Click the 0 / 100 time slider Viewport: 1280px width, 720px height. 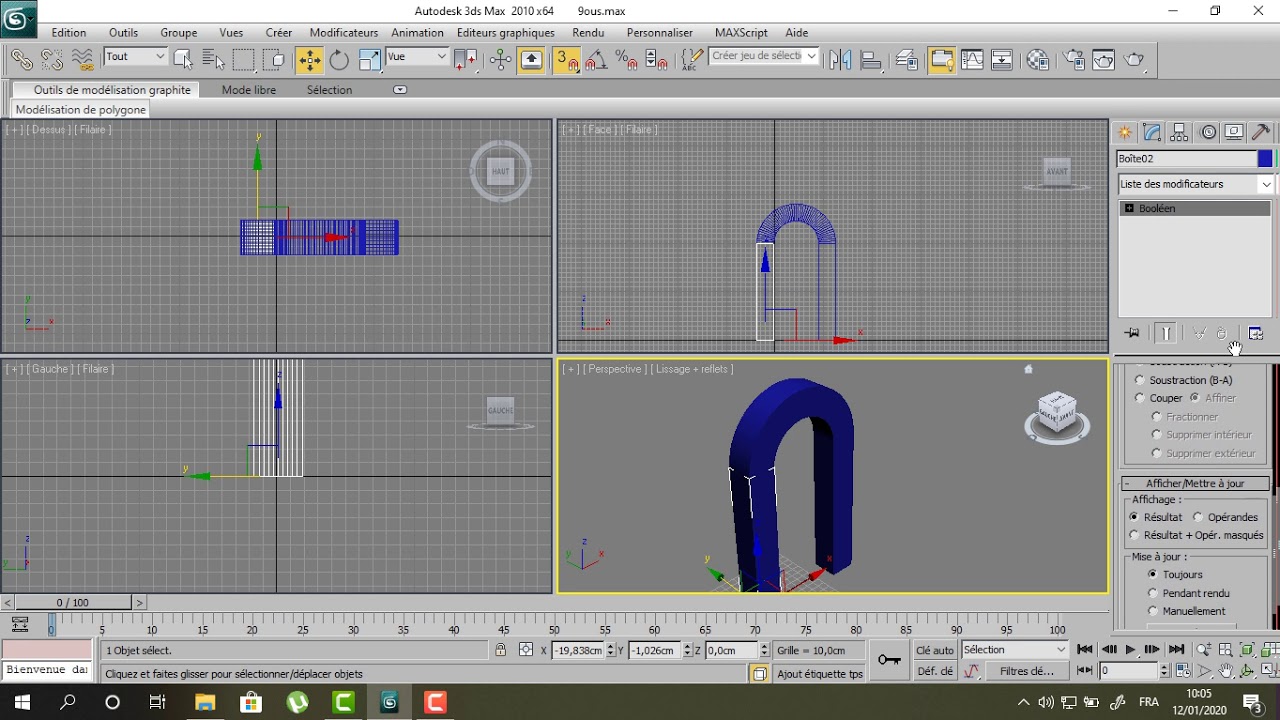72,603
